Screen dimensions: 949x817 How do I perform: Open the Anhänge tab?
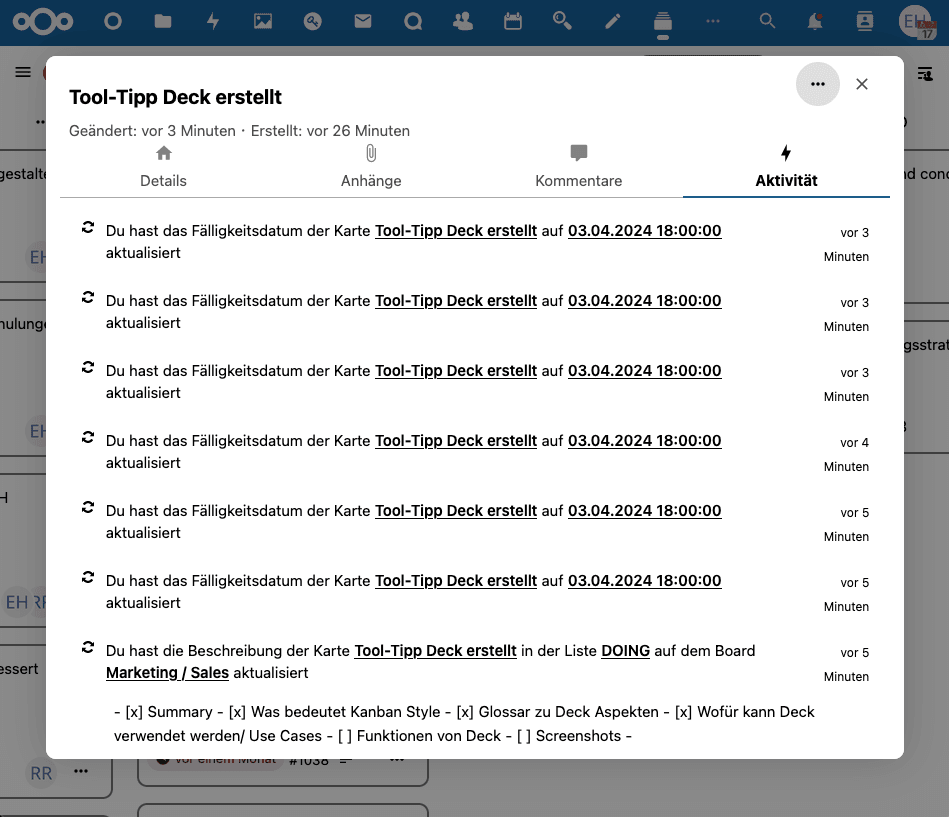(371, 167)
